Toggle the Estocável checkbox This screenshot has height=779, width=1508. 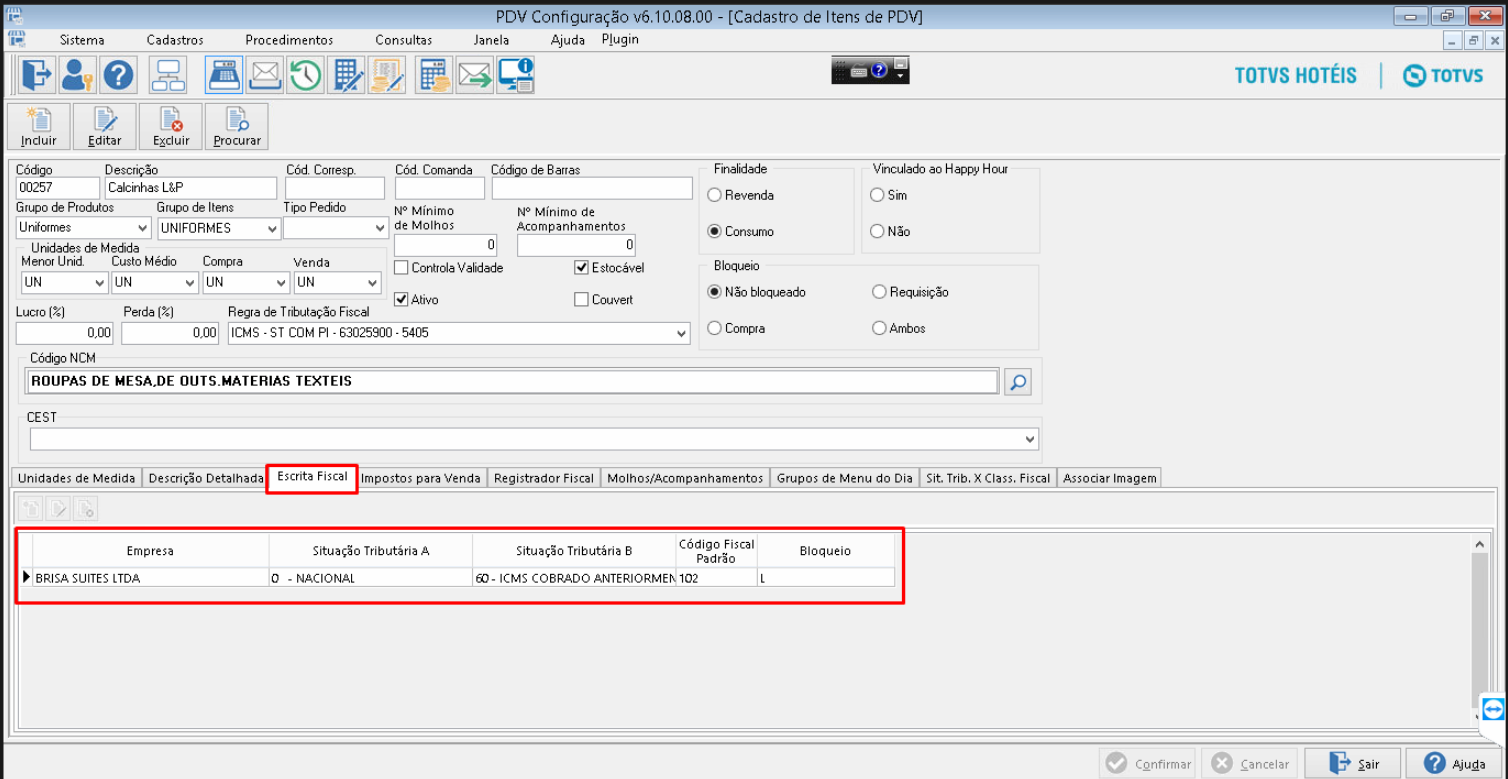tap(581, 268)
